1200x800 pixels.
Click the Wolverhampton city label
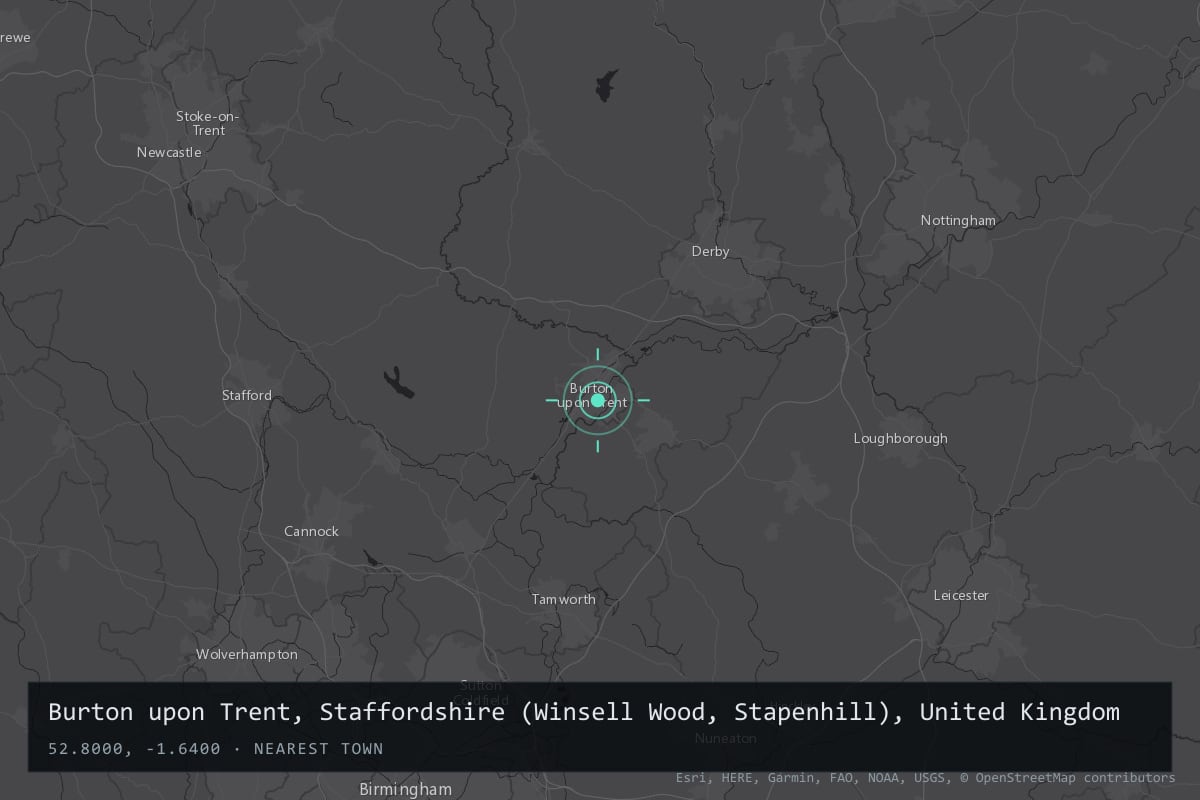click(246, 654)
